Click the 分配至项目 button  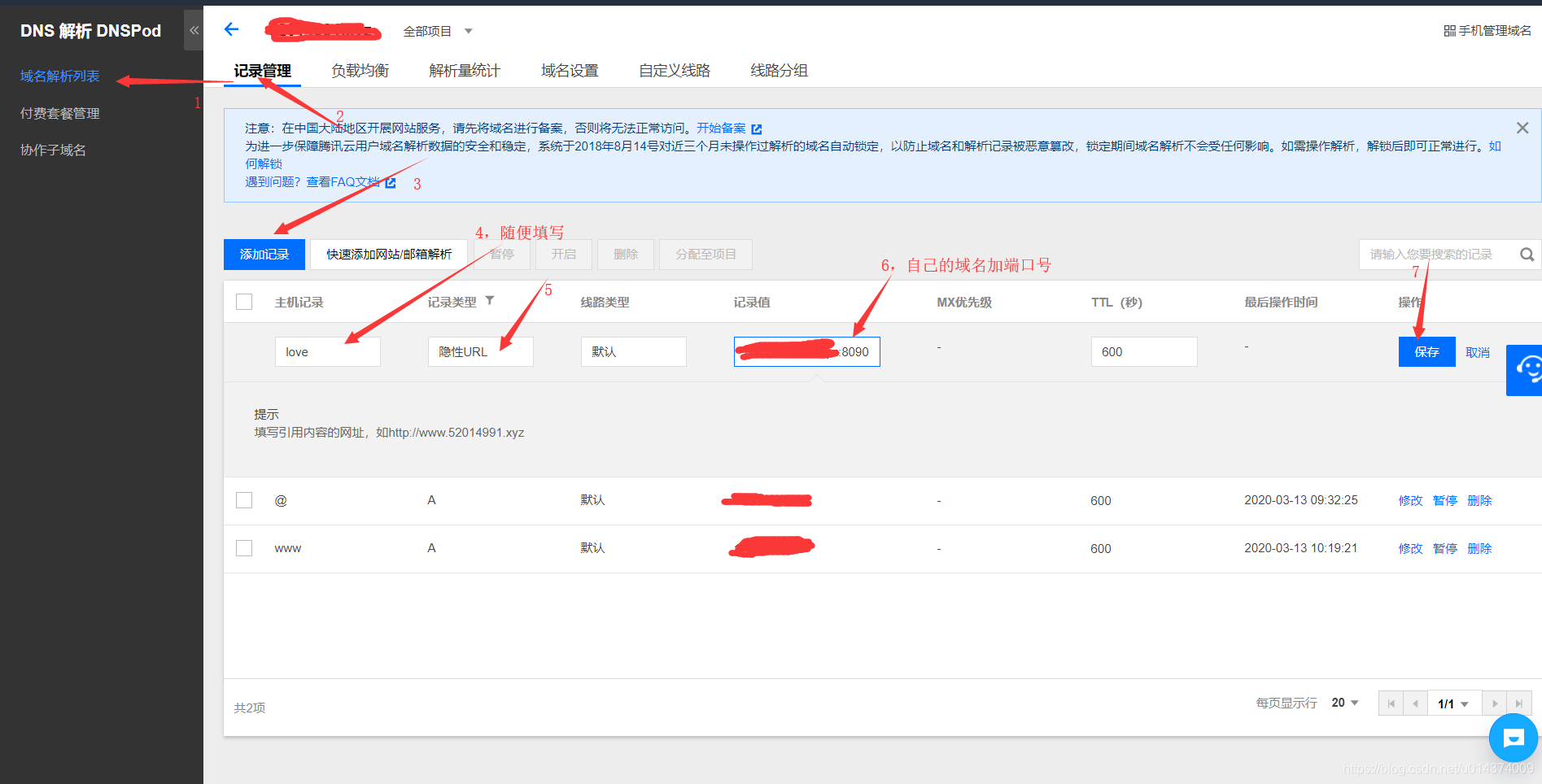pyautogui.click(x=705, y=255)
